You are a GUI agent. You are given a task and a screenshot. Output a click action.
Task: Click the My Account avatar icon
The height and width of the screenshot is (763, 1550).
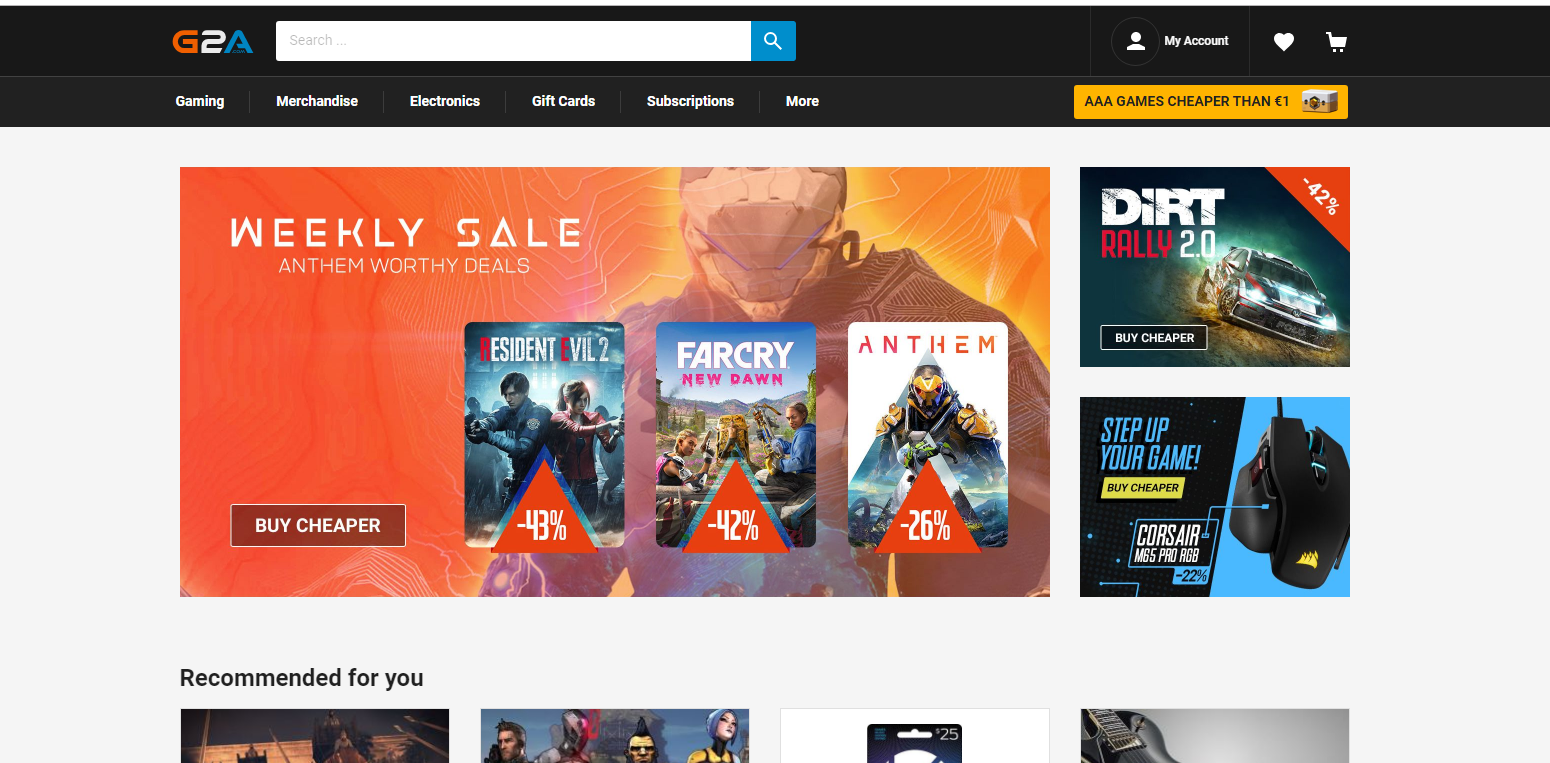[x=1135, y=41]
